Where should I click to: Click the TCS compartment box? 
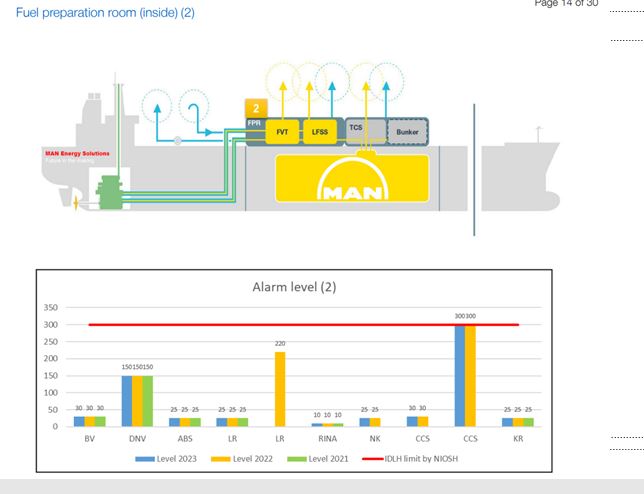click(366, 131)
